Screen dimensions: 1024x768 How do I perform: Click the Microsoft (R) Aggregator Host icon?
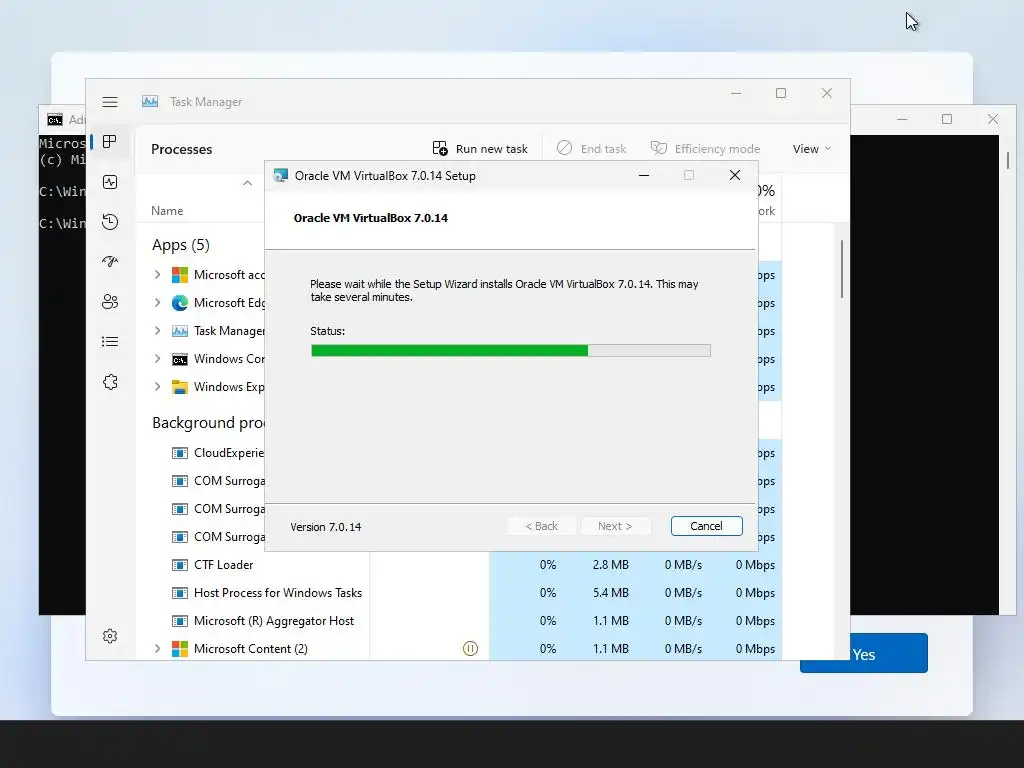pyautogui.click(x=180, y=621)
